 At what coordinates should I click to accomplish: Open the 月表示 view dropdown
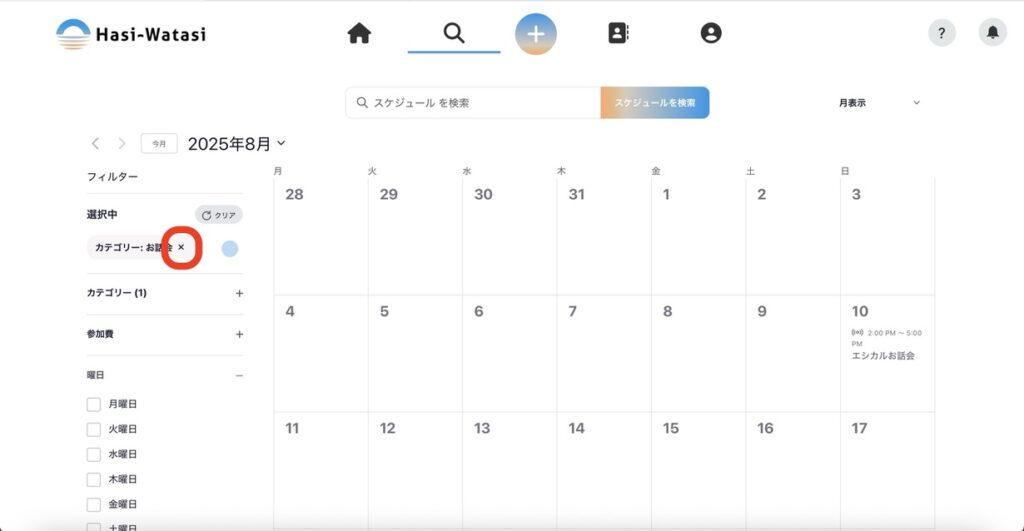coord(879,102)
